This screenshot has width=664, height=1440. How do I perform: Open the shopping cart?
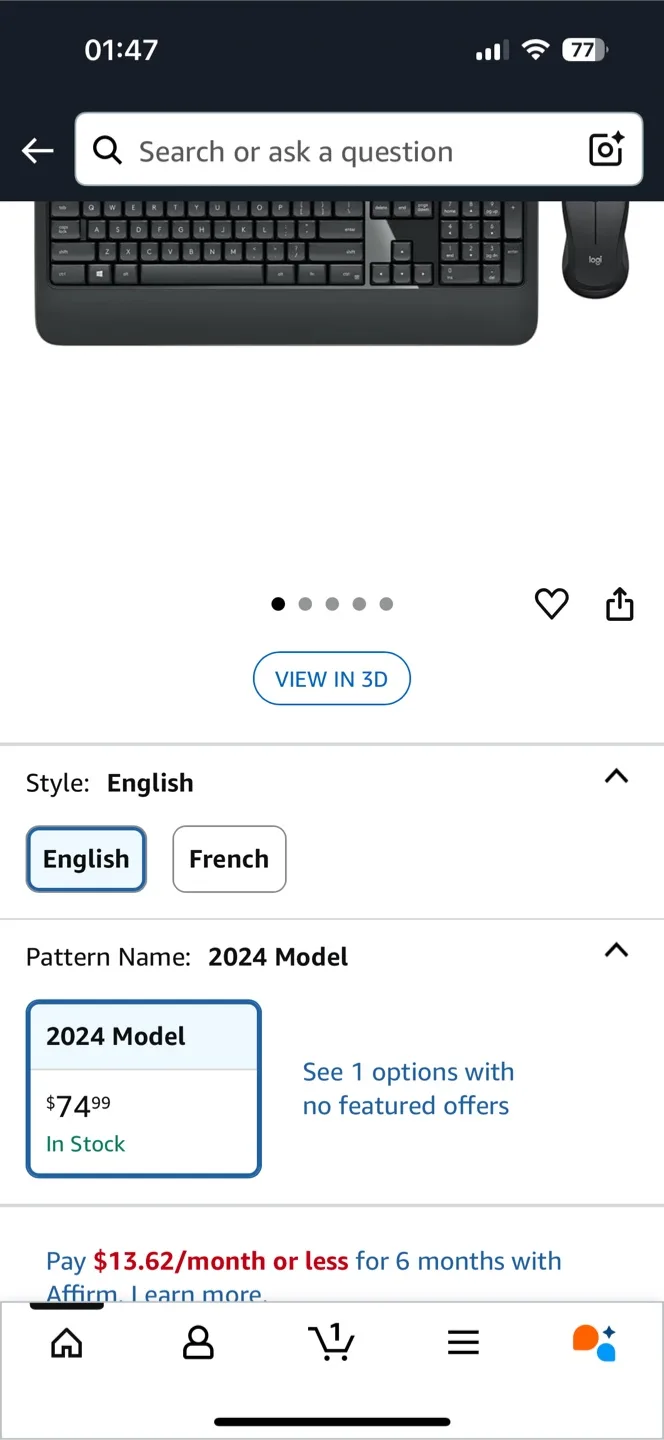click(332, 1343)
